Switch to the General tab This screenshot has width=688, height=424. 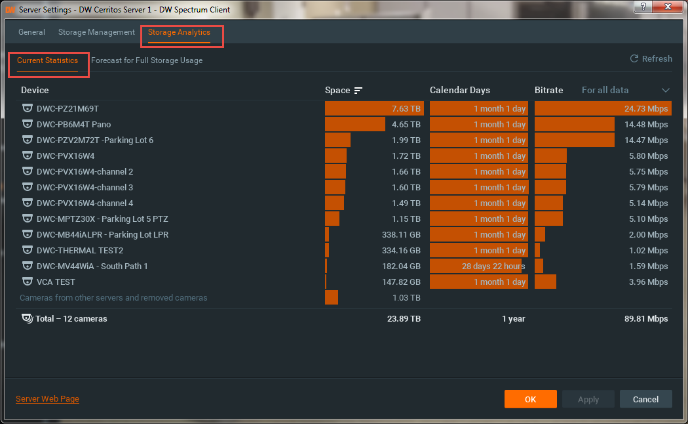[x=31, y=33]
